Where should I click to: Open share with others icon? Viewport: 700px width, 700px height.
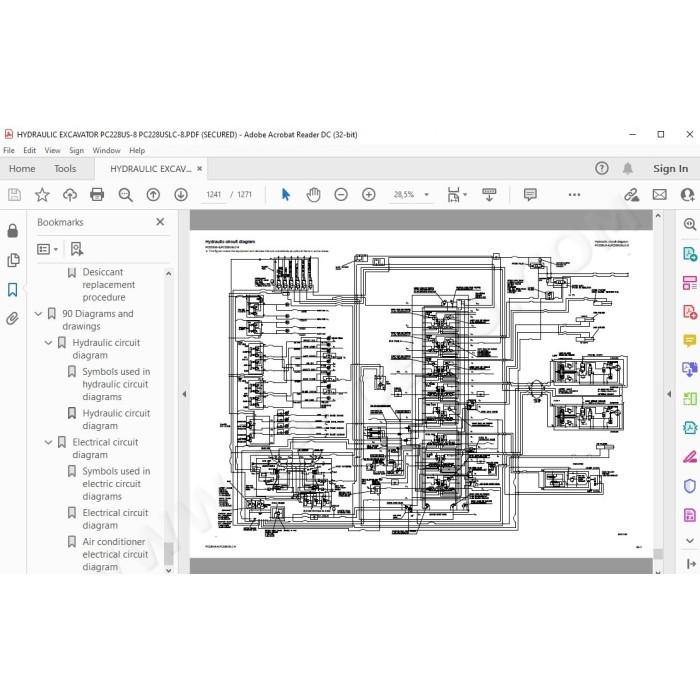click(x=687, y=195)
